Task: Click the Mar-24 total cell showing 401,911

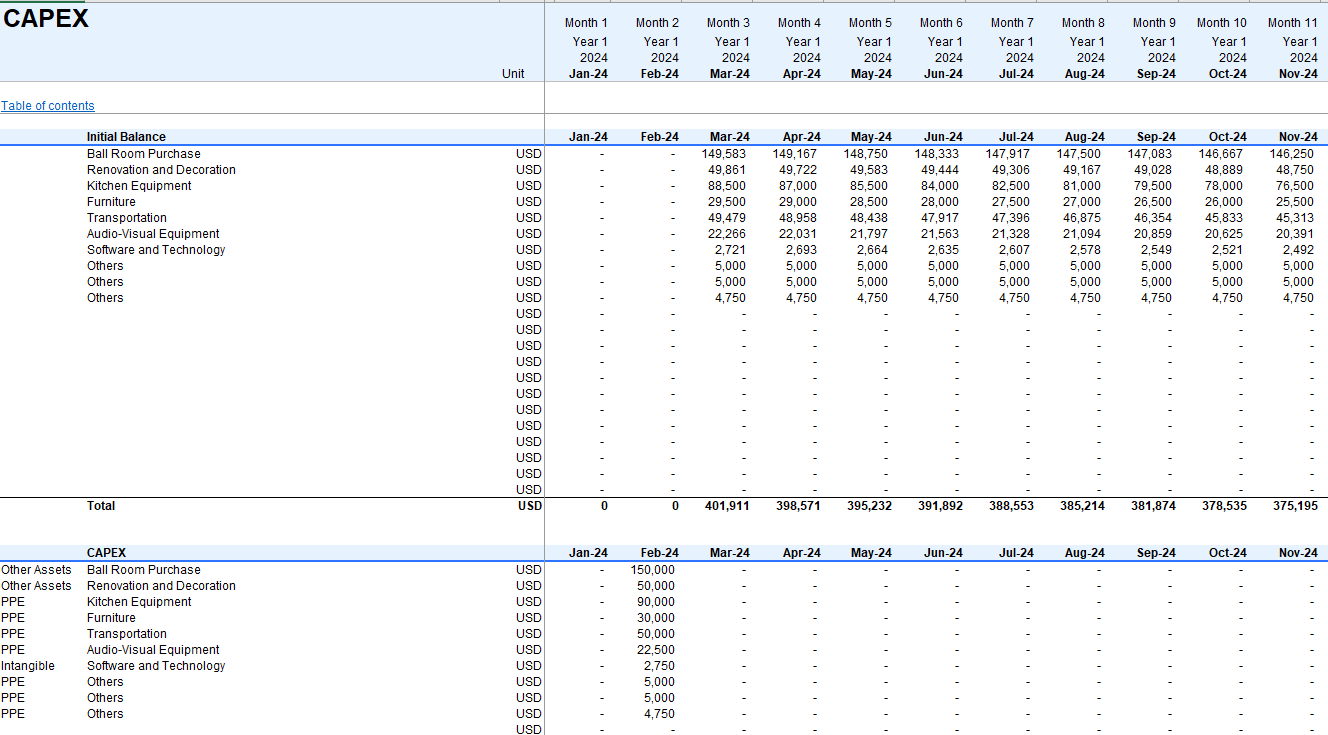Action: point(727,506)
